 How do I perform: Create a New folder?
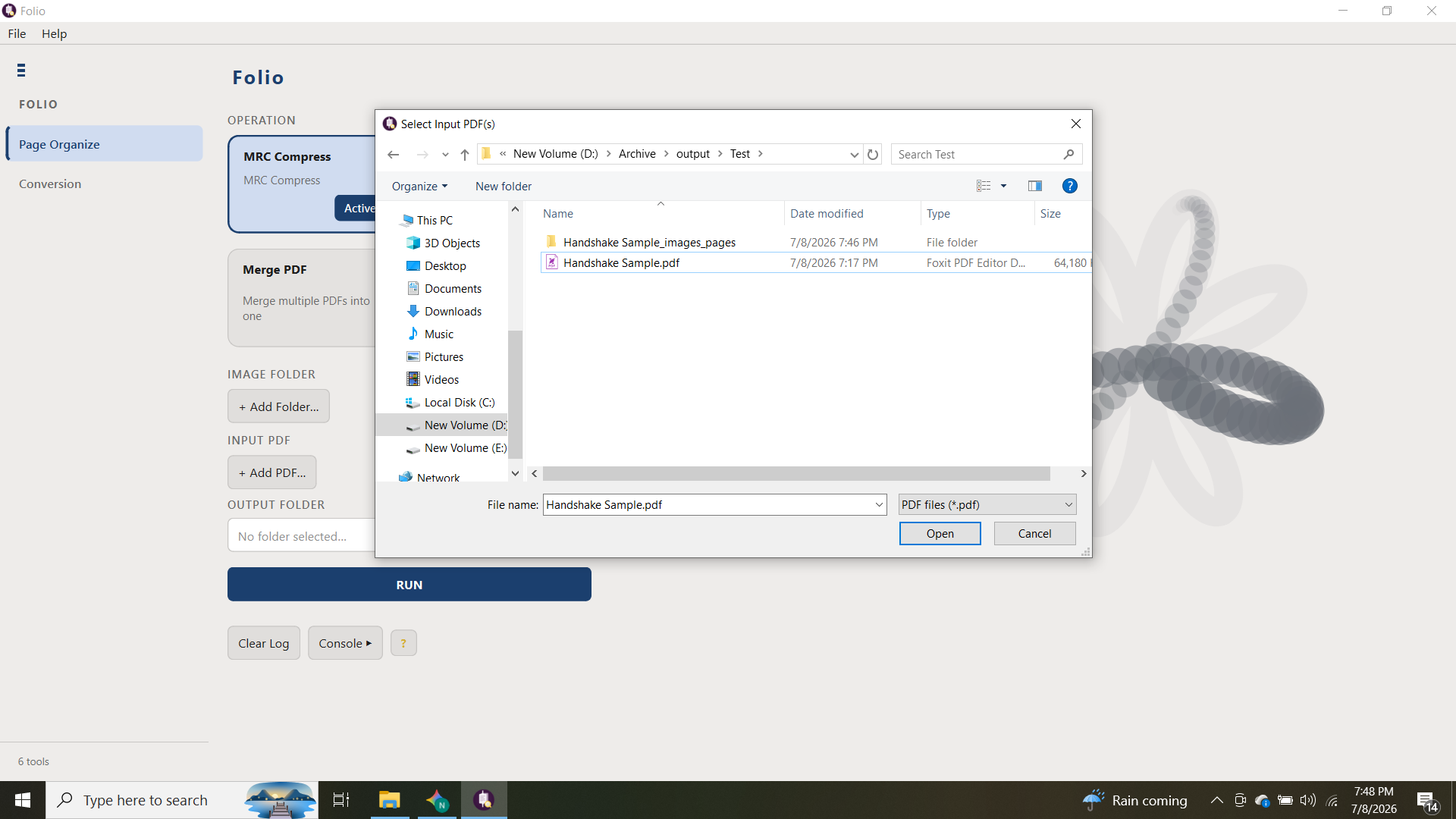[x=504, y=186]
